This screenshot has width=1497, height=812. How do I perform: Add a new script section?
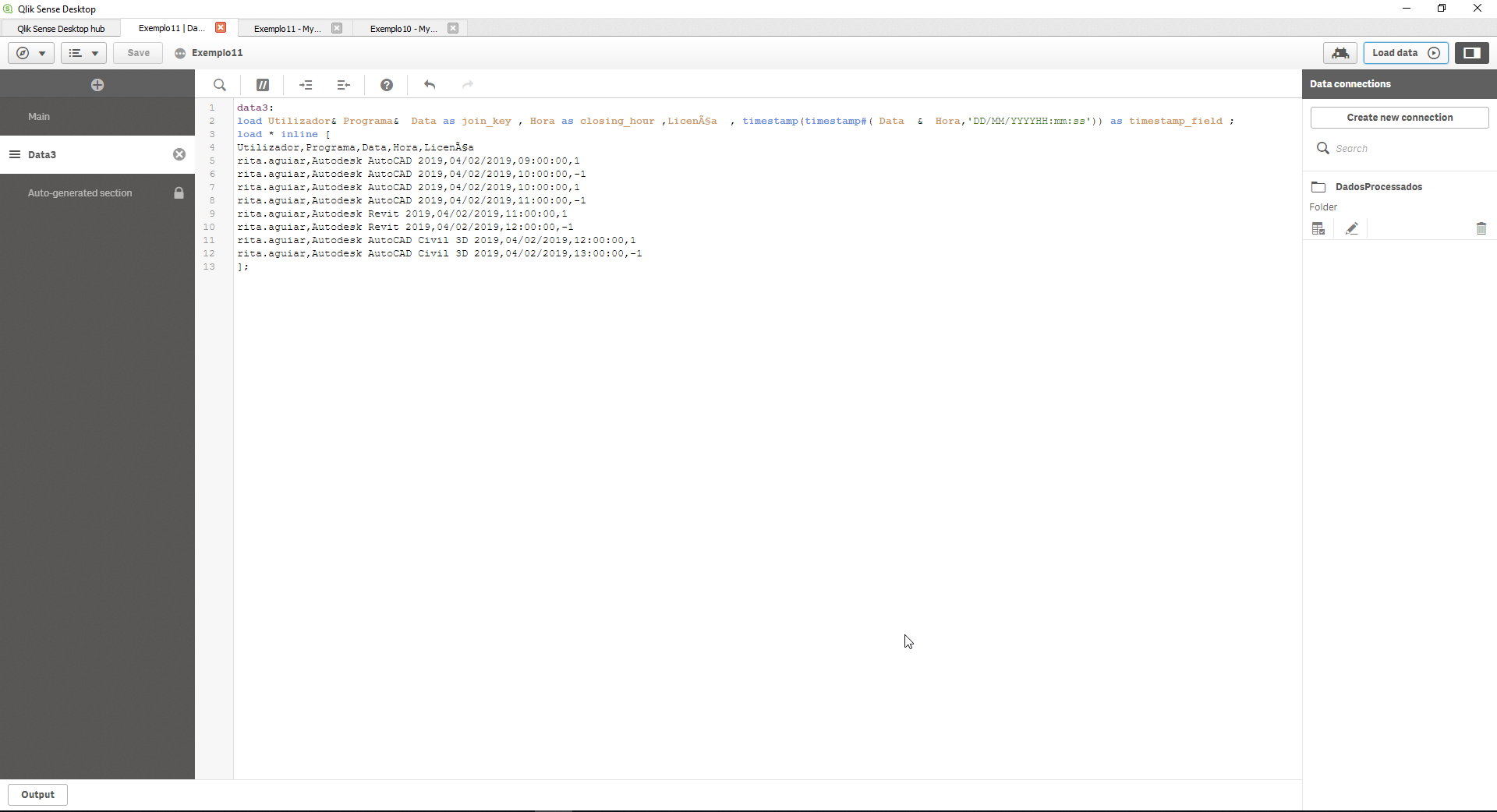[97, 85]
